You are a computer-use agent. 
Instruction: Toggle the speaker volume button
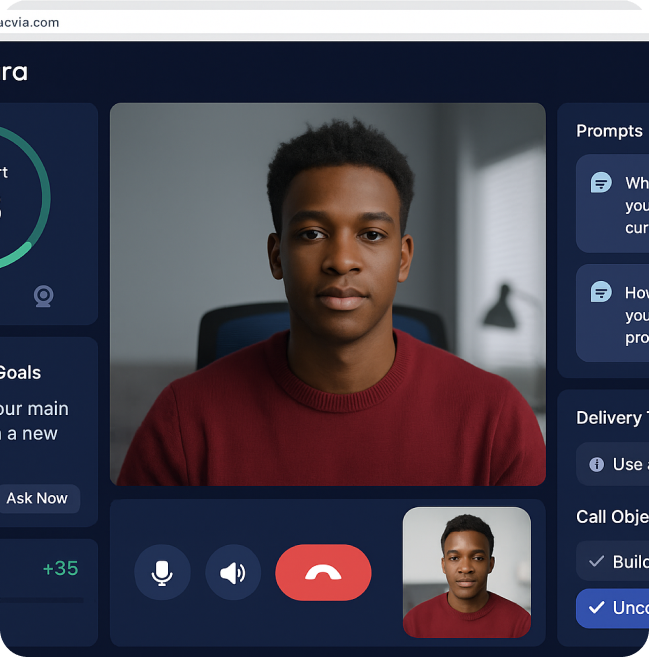click(x=233, y=572)
